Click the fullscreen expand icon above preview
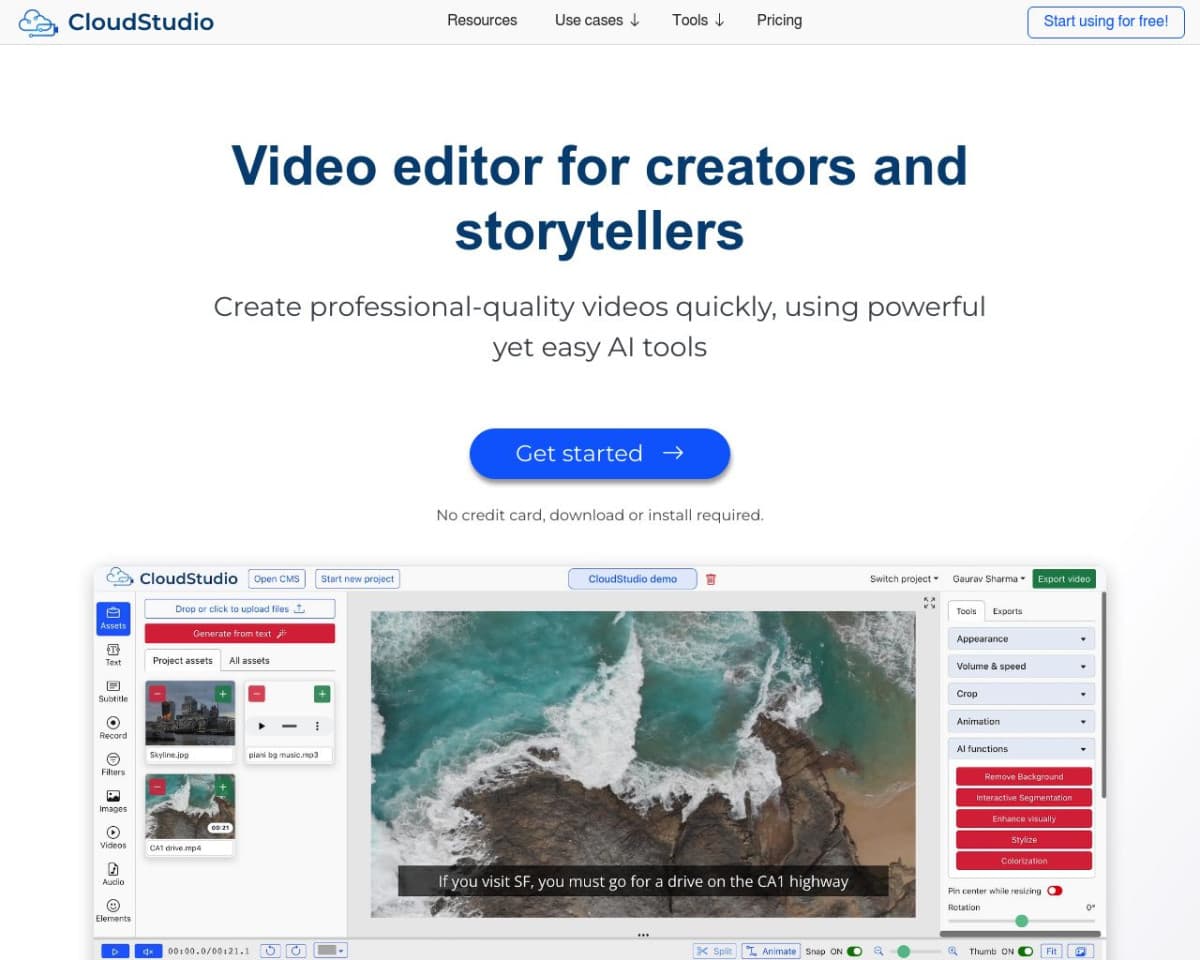Viewport: 1200px width, 960px height. pos(929,603)
